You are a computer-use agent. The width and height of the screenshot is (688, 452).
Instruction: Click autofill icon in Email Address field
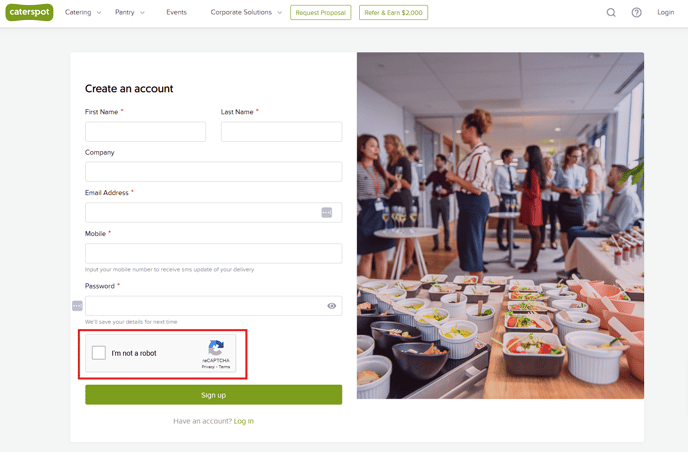point(327,212)
